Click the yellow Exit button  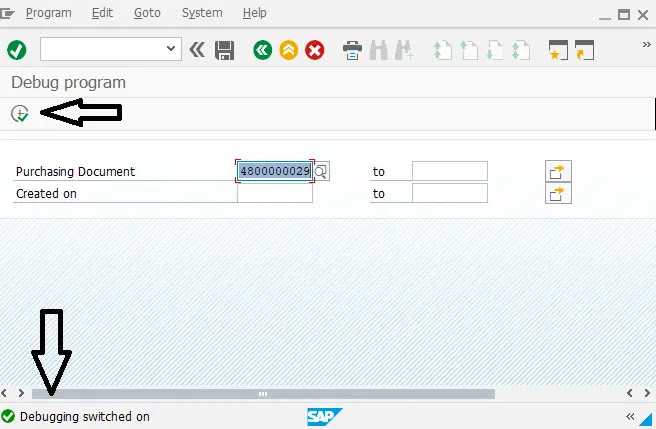289,50
